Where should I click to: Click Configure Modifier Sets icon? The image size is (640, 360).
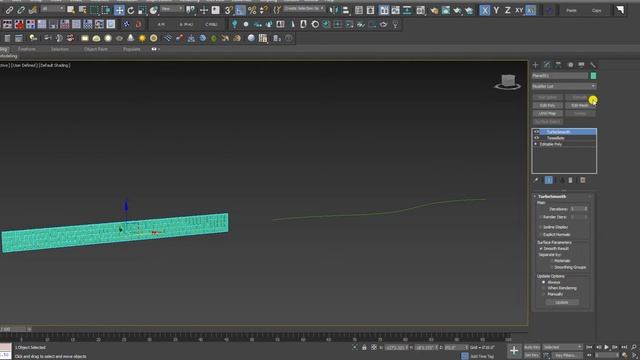tap(583, 180)
